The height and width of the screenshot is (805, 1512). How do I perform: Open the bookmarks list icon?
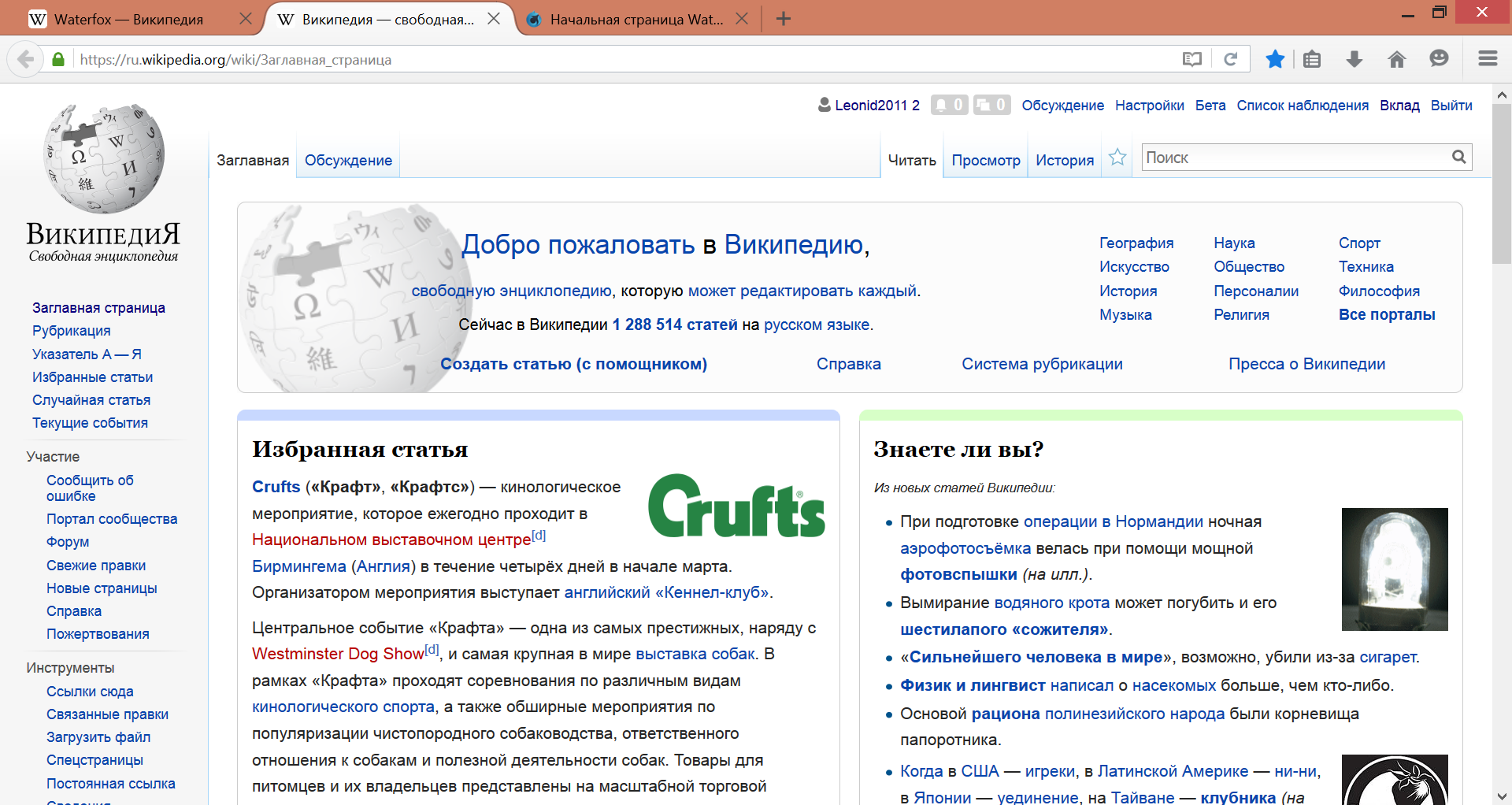1312,59
